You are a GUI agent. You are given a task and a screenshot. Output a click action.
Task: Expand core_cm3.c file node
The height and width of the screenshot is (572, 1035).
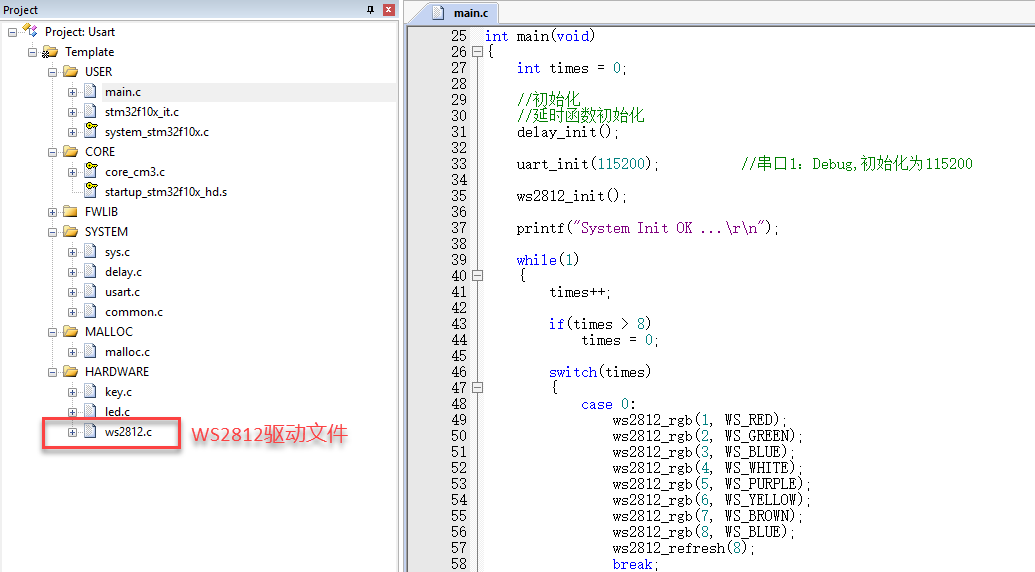73,172
